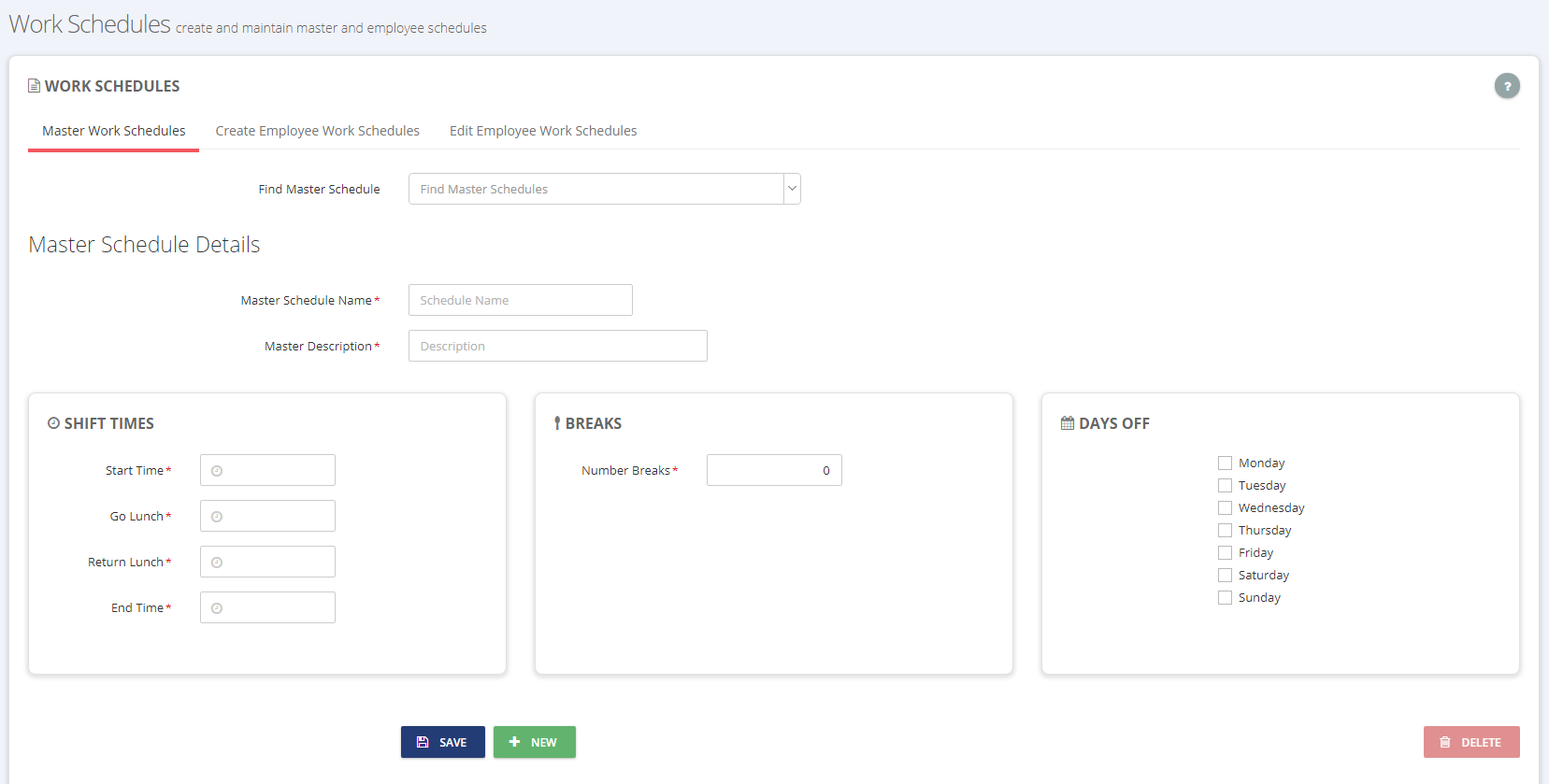Image resolution: width=1549 pixels, height=784 pixels.
Task: Click the Master Schedule Details heading
Action: (x=144, y=245)
